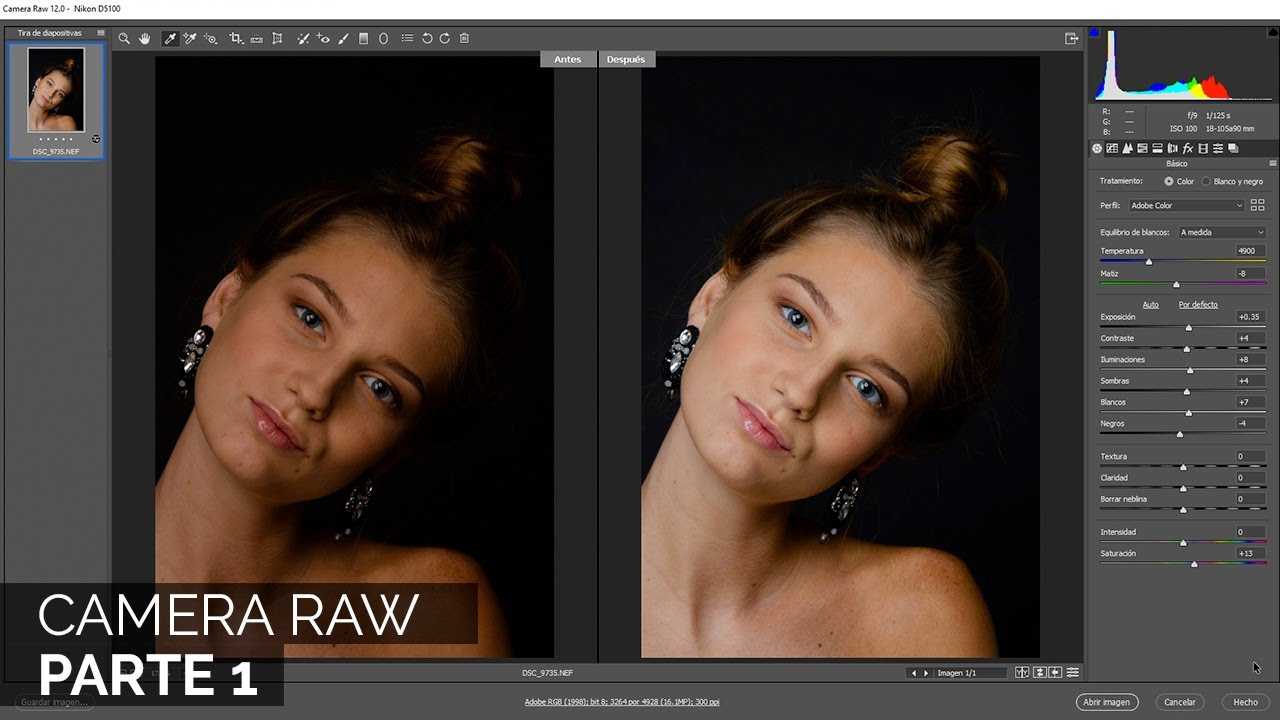Open the preferences list icon

[x=407, y=38]
